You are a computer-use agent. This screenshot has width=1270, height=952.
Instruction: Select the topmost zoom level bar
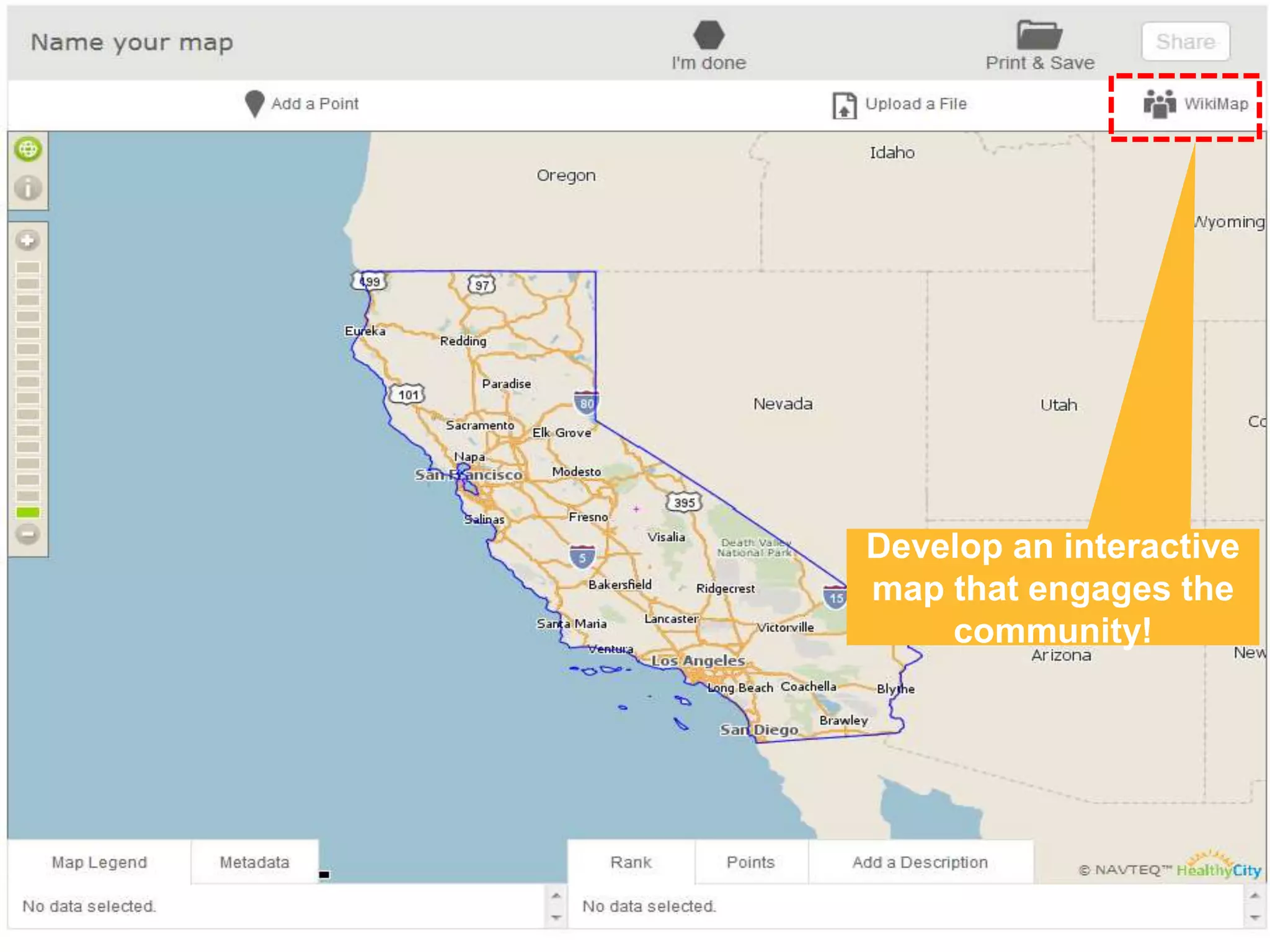tap(28, 267)
